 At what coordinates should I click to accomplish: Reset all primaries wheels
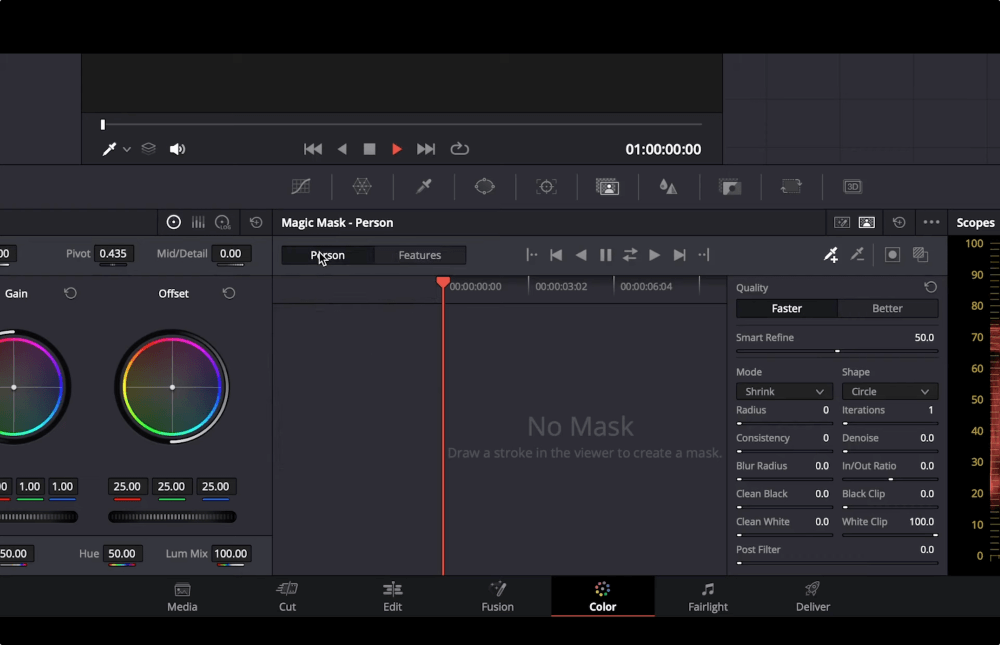tap(256, 222)
